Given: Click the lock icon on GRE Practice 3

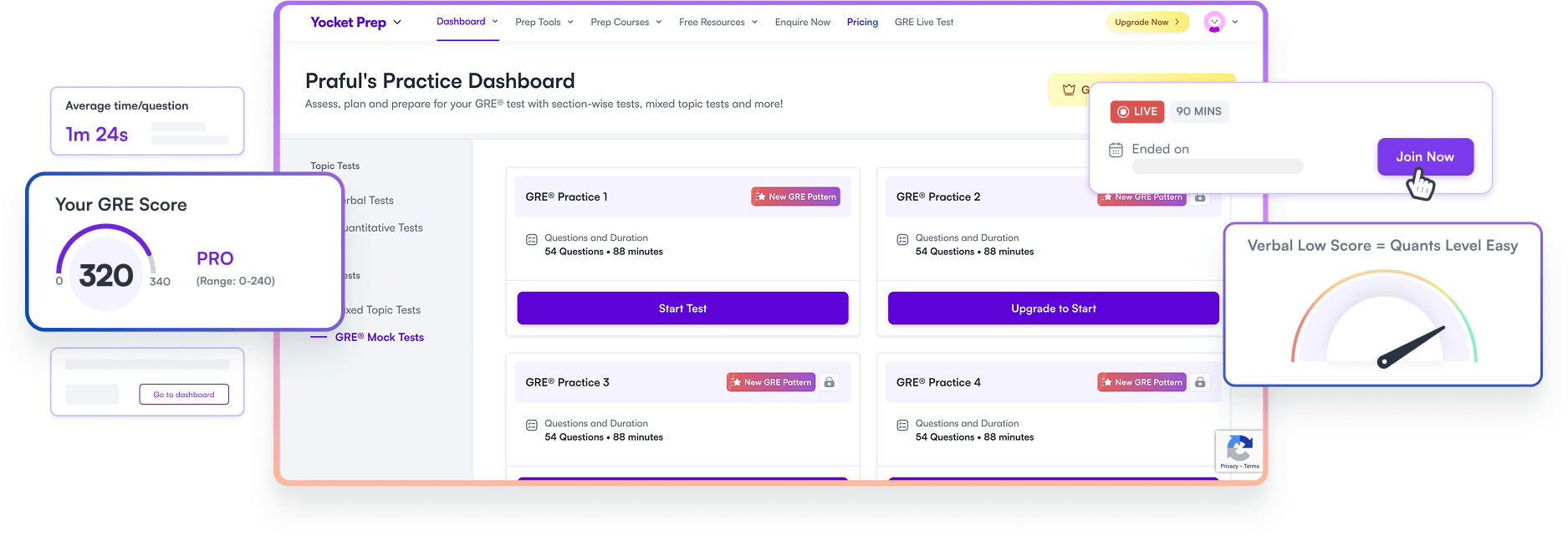Looking at the screenshot, I should click(830, 383).
